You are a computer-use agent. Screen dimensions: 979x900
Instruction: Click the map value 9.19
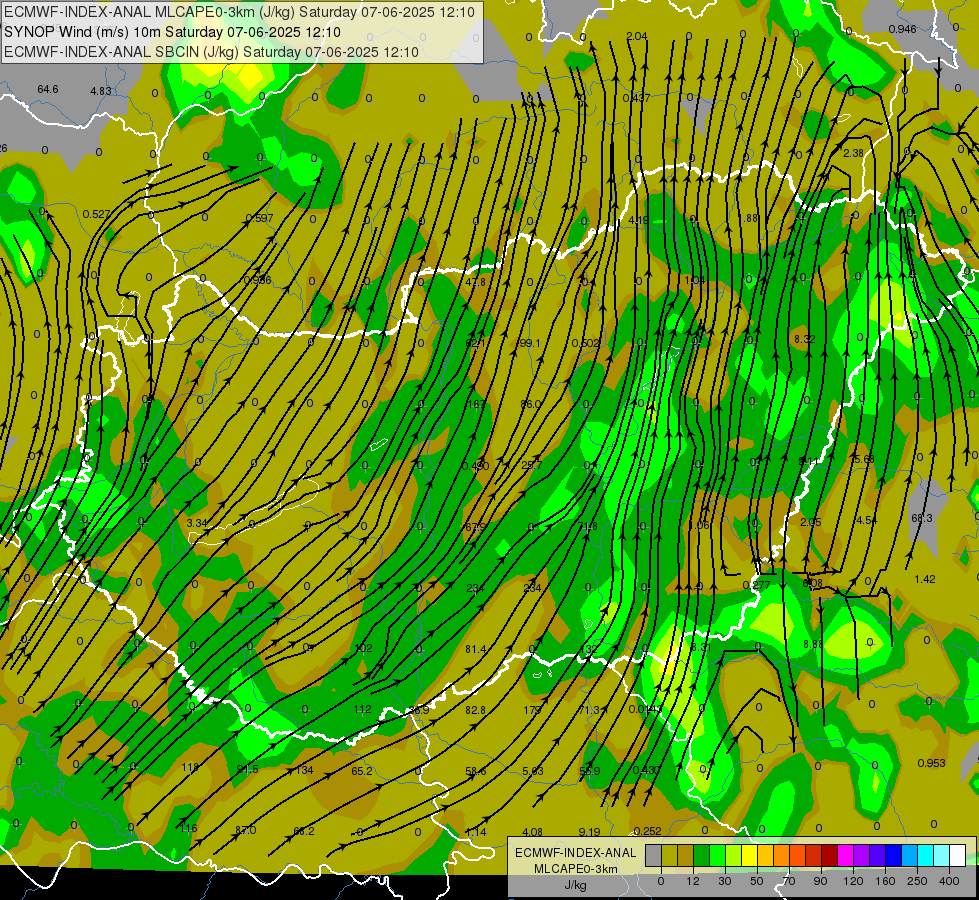(589, 831)
